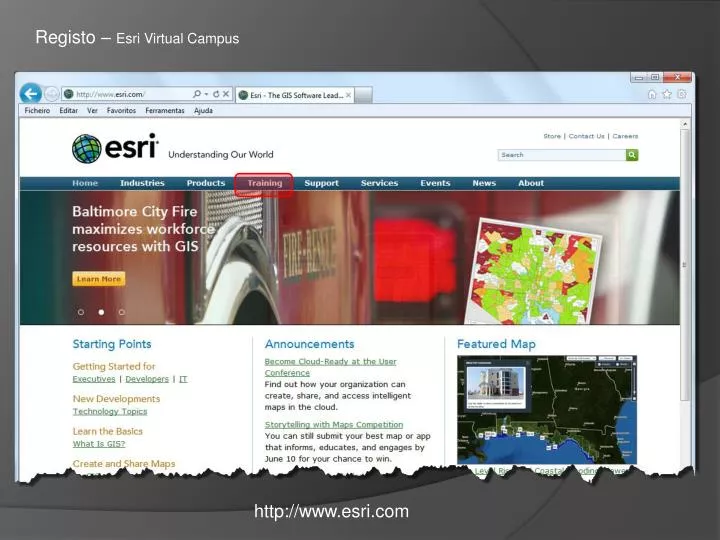Open the Technology Topics link
This screenshot has width=720, height=540.
pos(110,411)
